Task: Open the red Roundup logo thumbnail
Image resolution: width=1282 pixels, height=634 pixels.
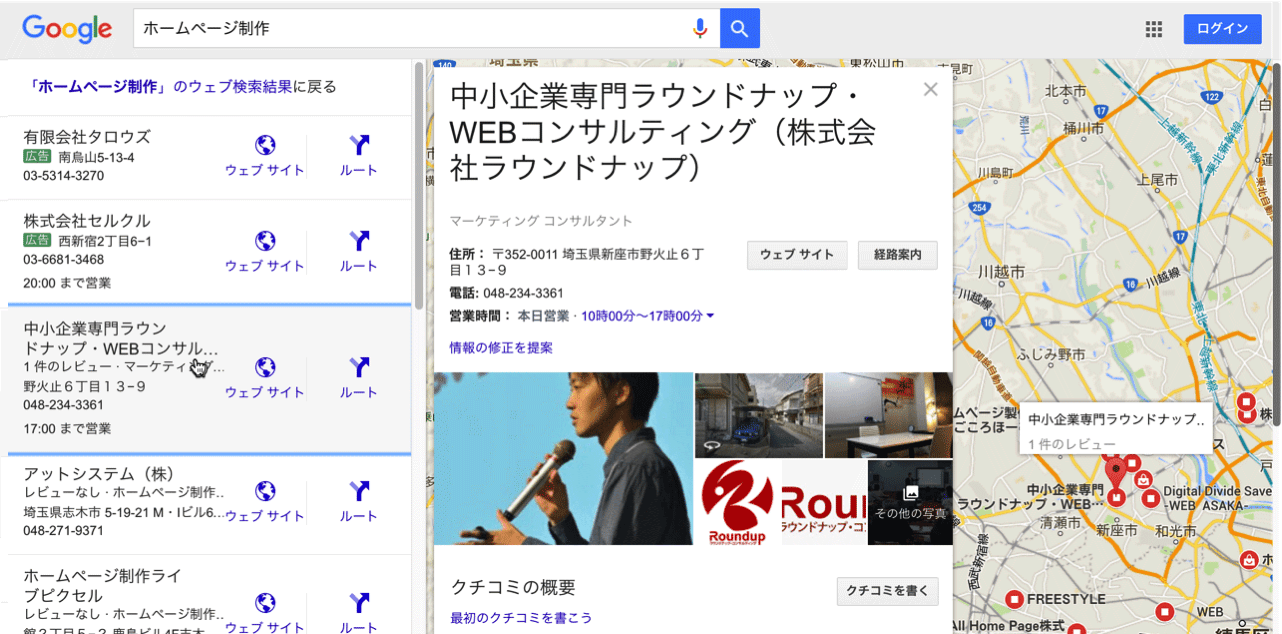Action: pyautogui.click(x=738, y=502)
